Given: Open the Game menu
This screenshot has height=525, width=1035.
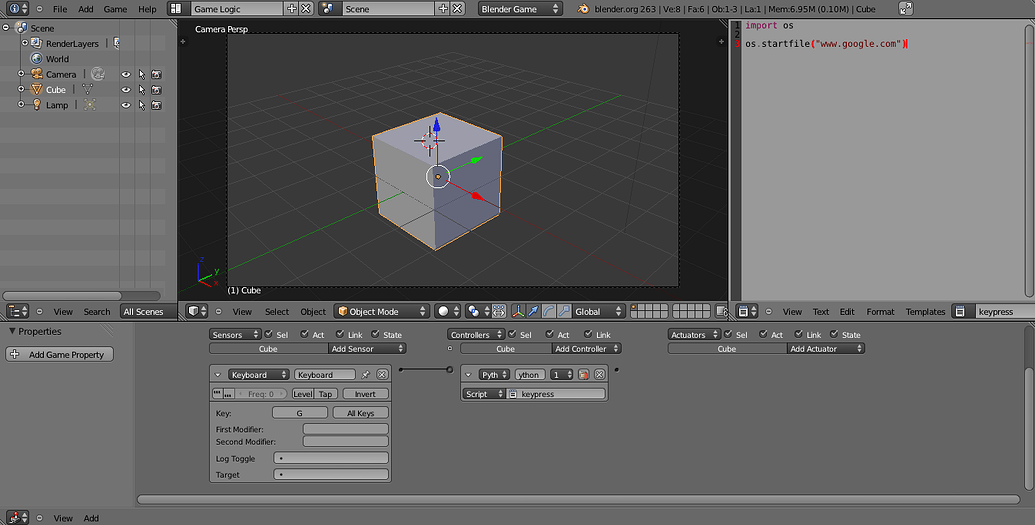Looking at the screenshot, I should pos(115,9).
